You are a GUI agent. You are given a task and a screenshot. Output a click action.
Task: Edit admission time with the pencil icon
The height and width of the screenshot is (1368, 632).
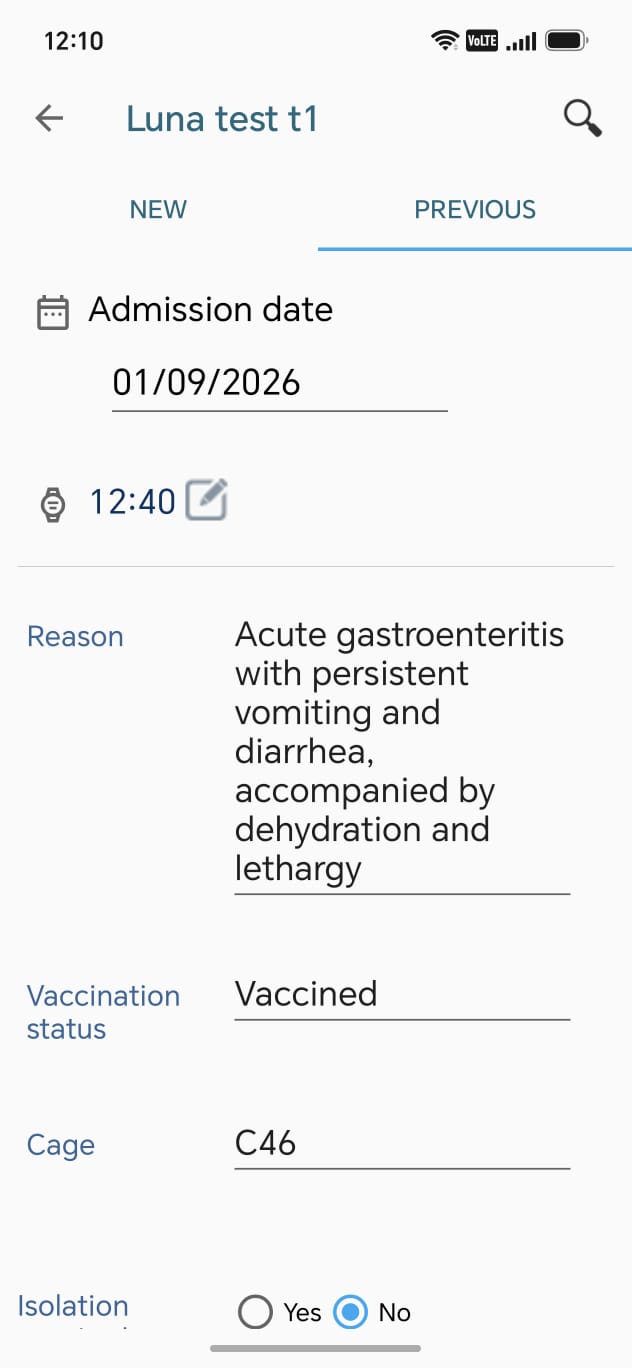point(207,499)
